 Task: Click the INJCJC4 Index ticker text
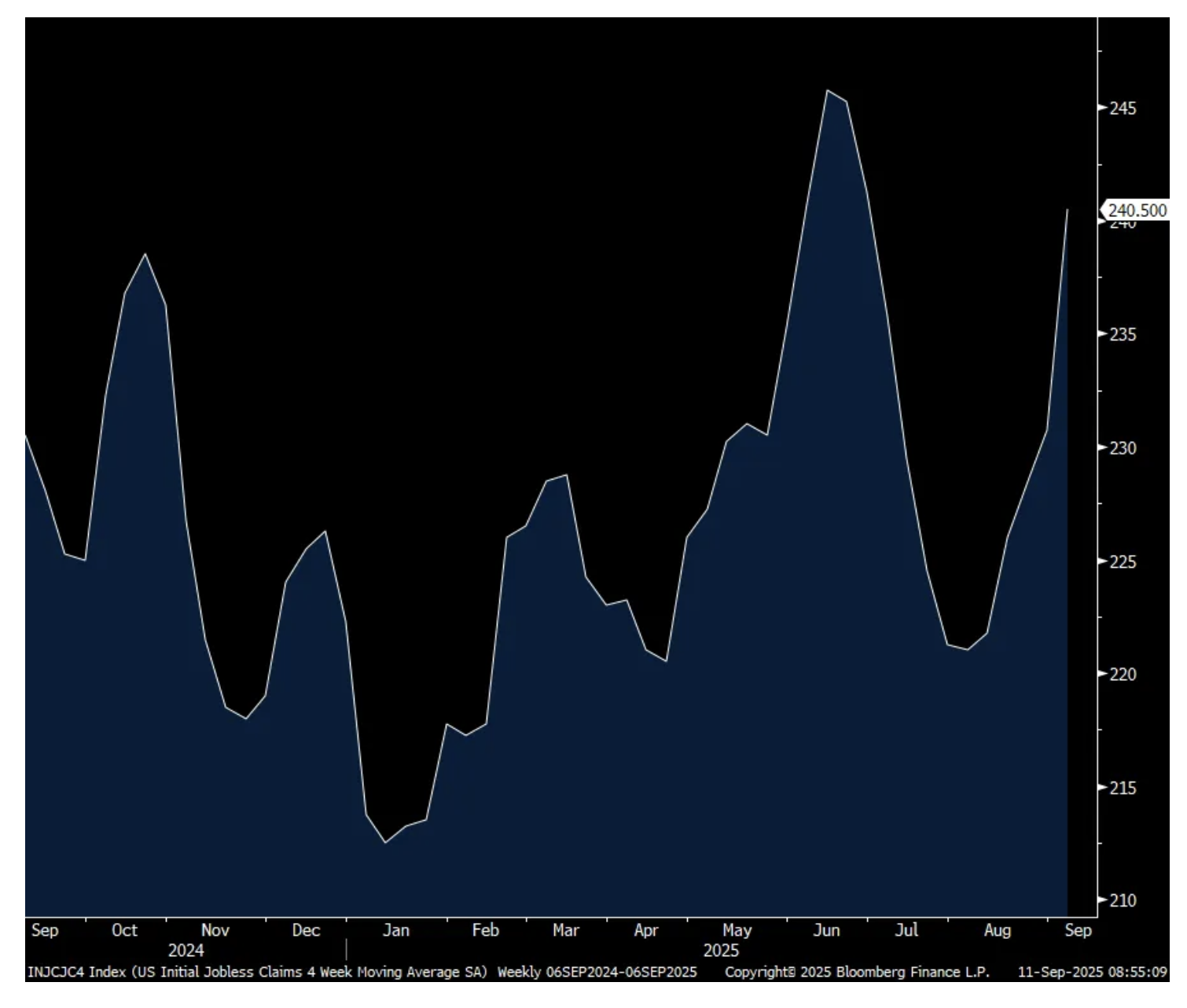(76, 972)
